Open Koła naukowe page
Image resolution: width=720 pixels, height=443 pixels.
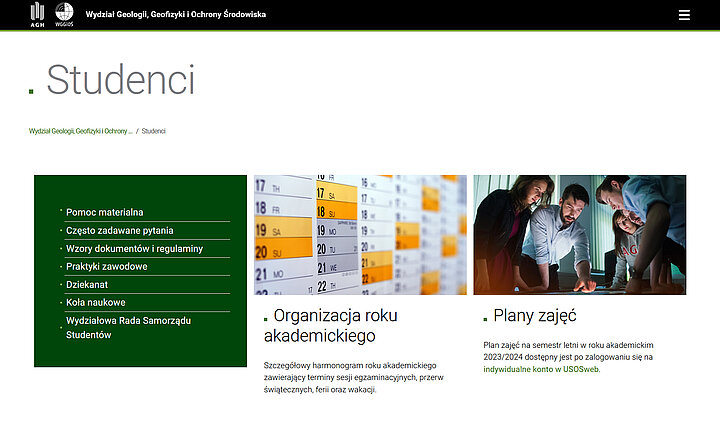(x=96, y=303)
